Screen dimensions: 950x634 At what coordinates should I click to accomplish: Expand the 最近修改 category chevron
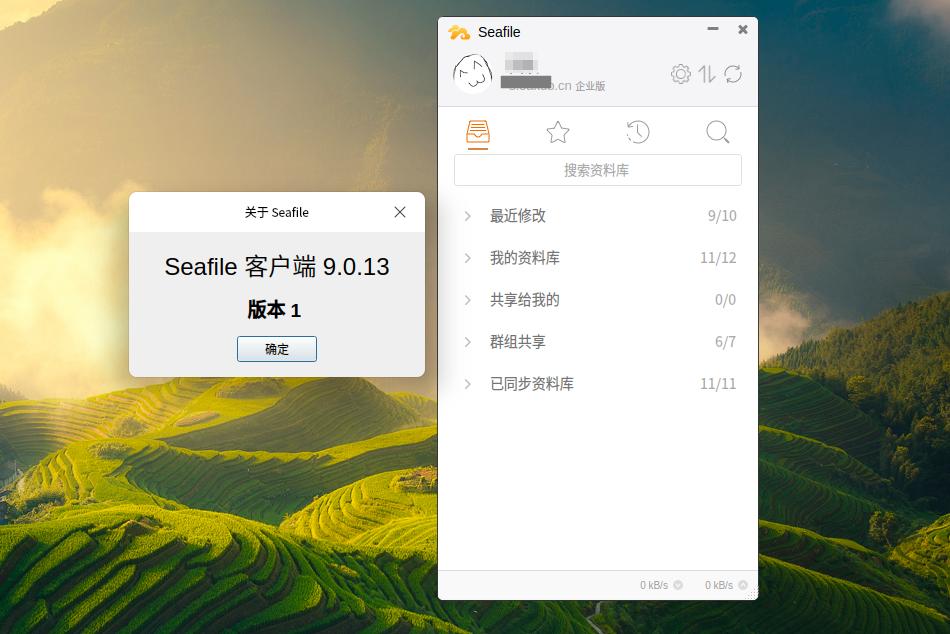pos(468,216)
